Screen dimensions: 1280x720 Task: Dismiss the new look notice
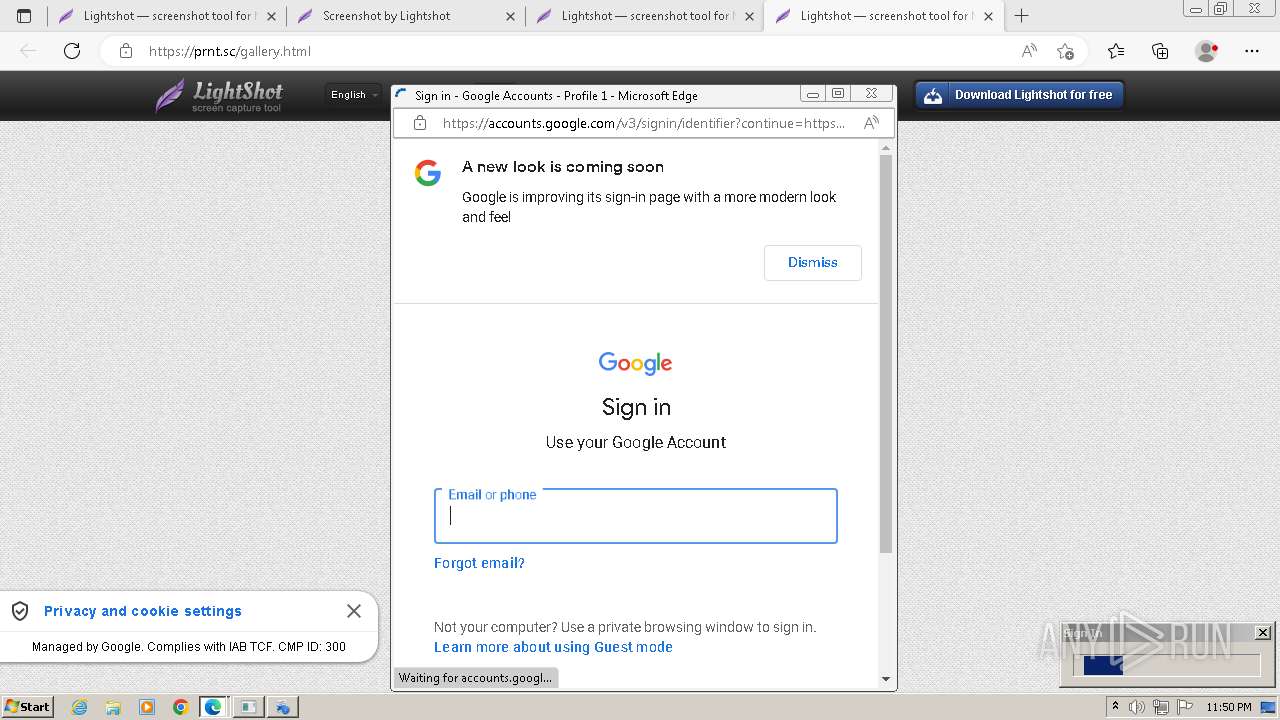(812, 262)
